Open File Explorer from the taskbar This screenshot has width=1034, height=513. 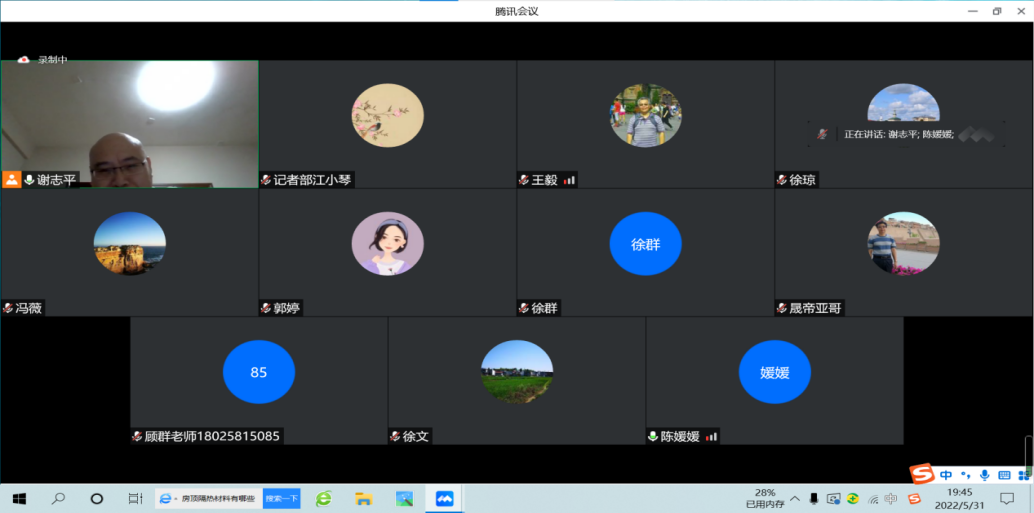point(364,498)
